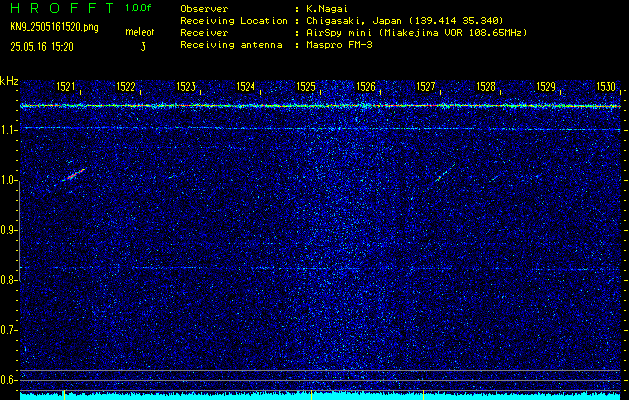Click the Observer field label
This screenshot has width=629, height=400.
click(204, 8)
